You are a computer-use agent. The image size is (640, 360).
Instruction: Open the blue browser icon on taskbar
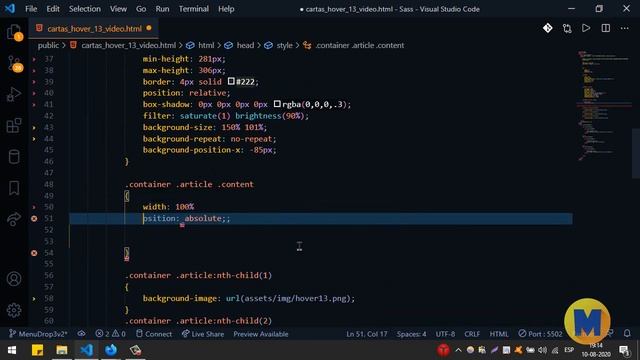[111, 350]
